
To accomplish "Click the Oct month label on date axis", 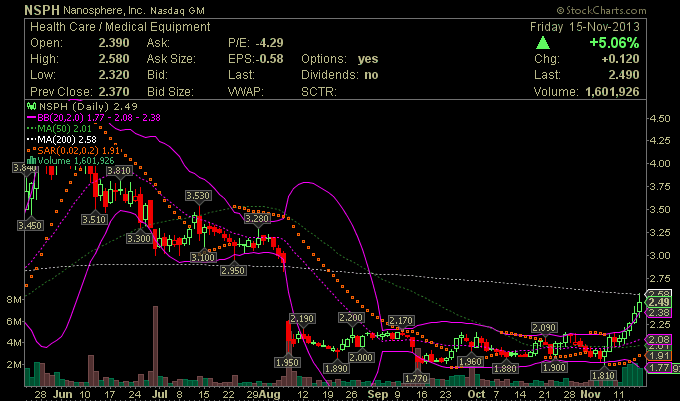I will 476,394.
